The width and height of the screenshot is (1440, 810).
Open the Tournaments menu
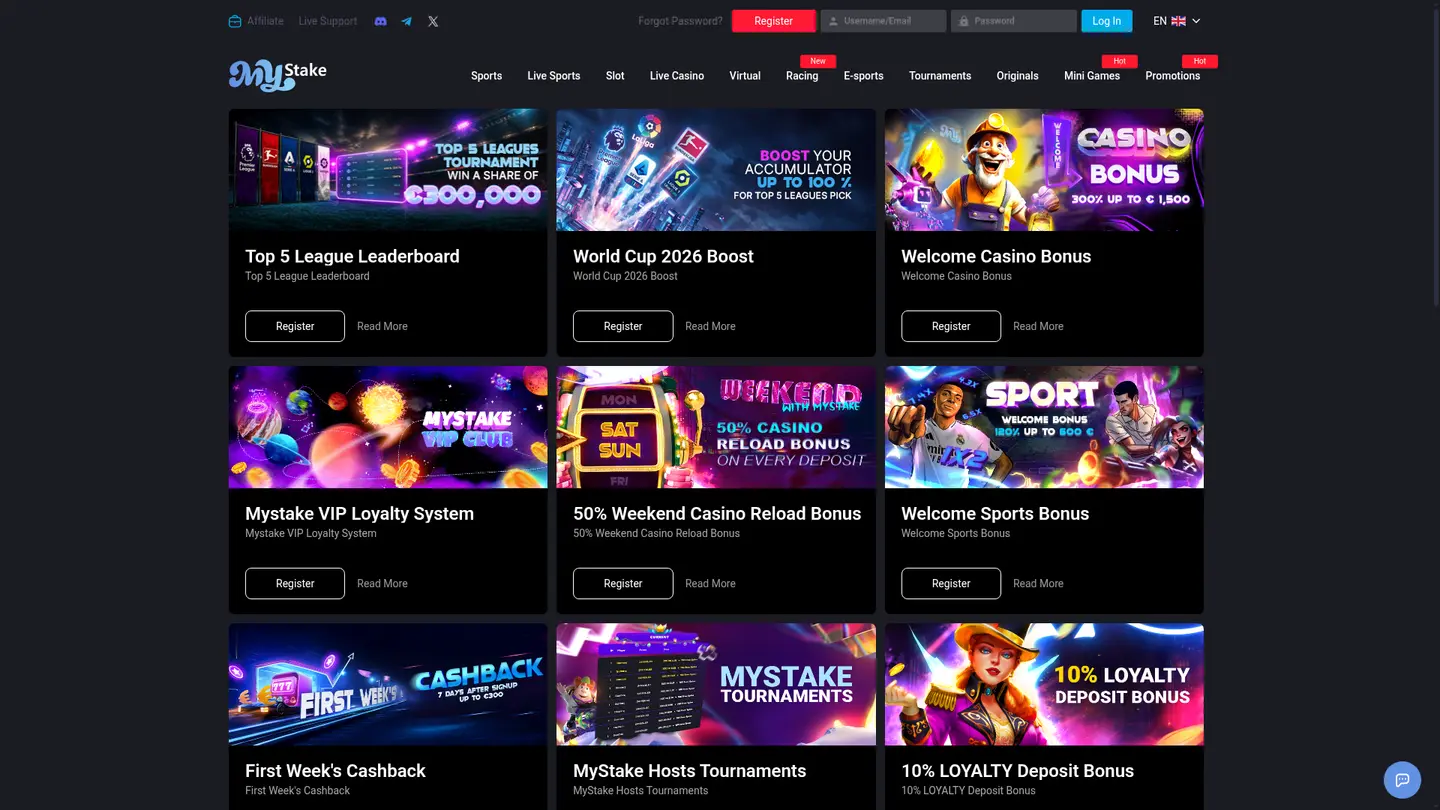click(940, 76)
